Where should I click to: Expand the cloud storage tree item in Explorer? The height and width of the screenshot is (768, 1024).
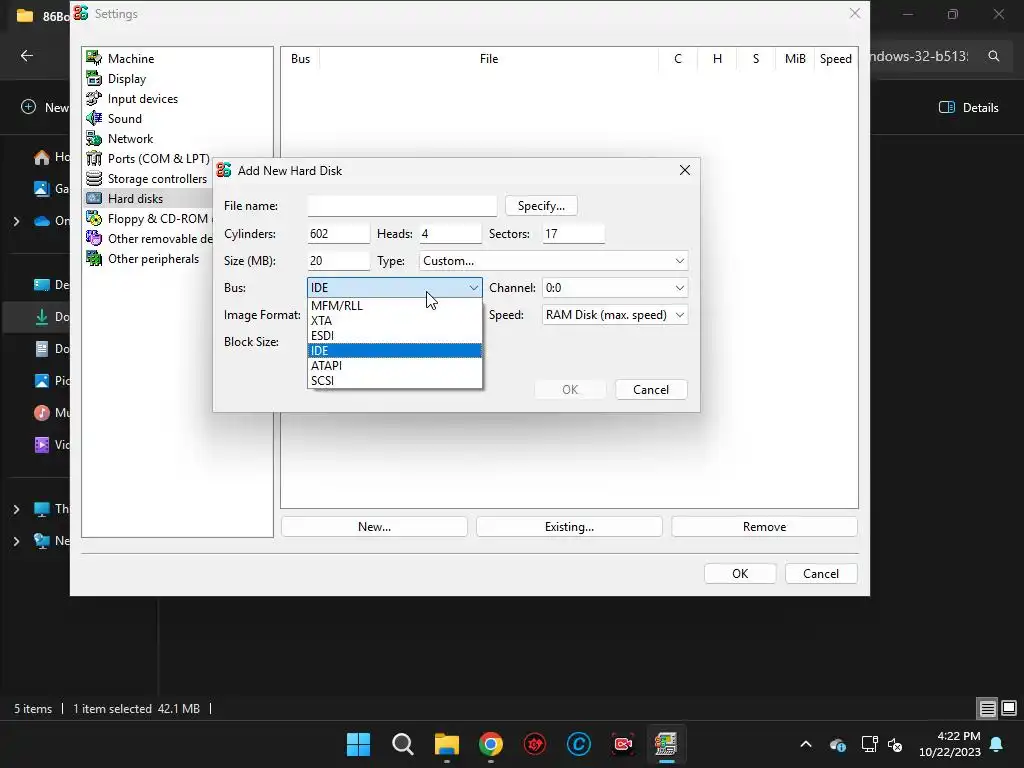16,221
